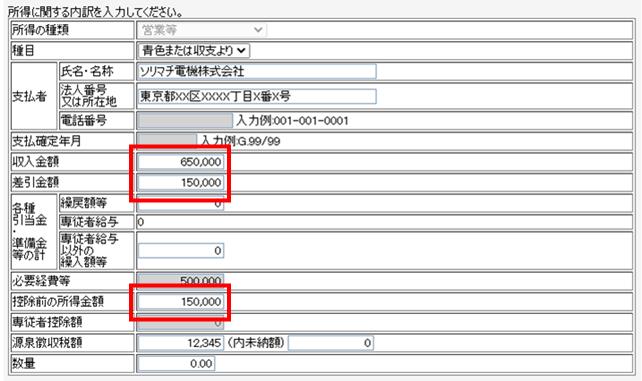Click the 法人番号又は所在地 address field

[x=257, y=96]
